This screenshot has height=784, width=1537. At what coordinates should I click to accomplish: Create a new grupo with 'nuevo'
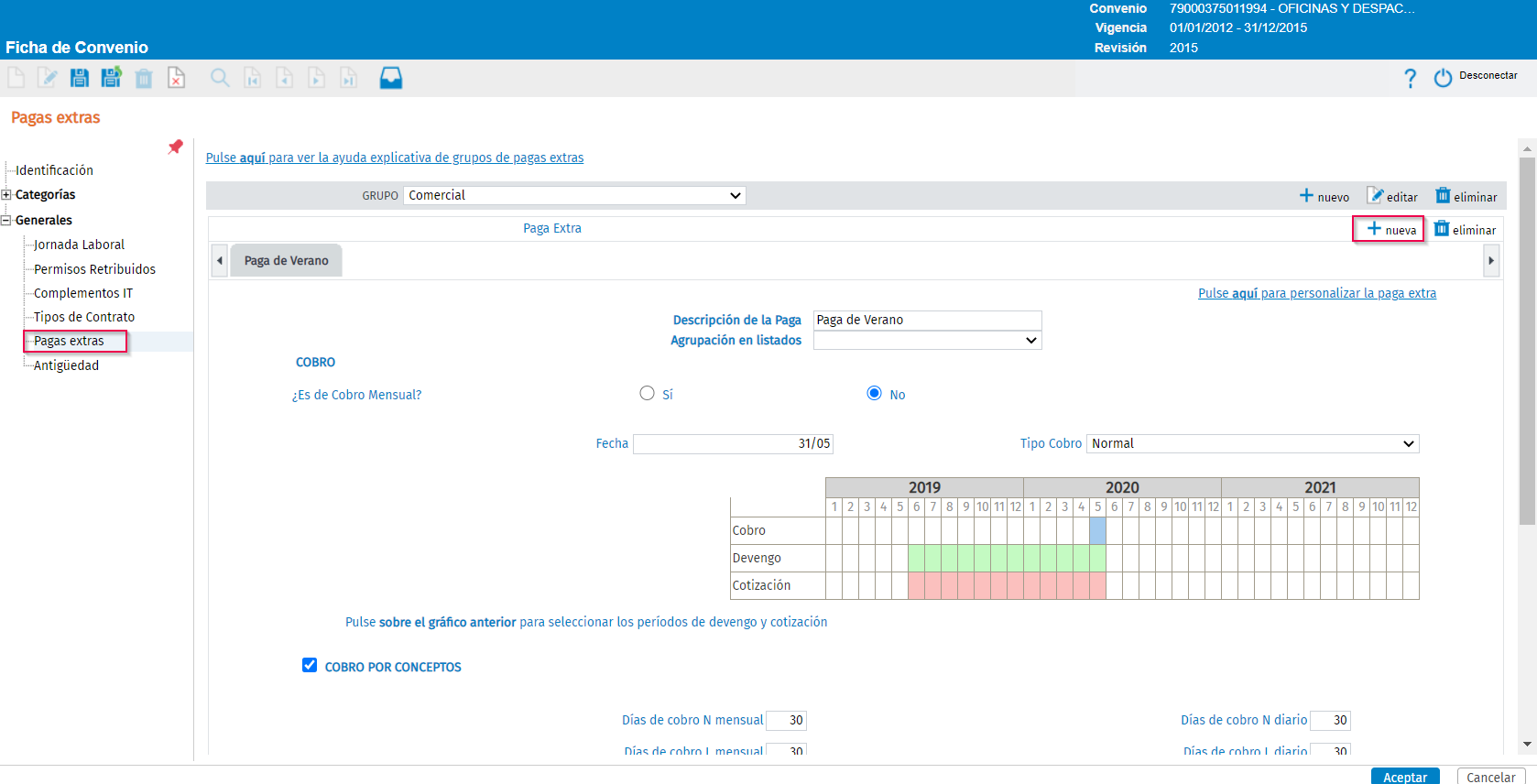click(1324, 196)
